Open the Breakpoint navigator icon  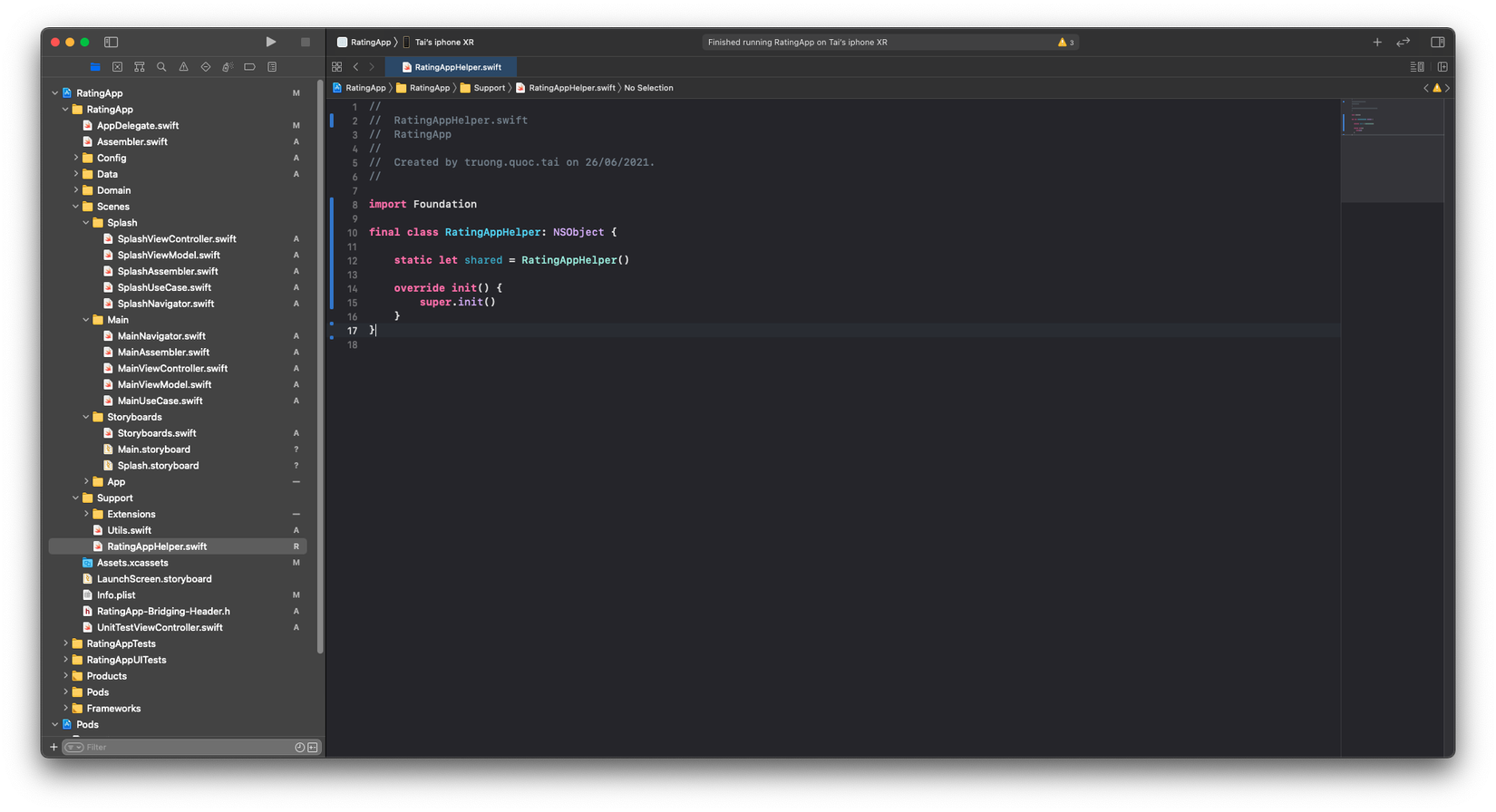pos(249,67)
